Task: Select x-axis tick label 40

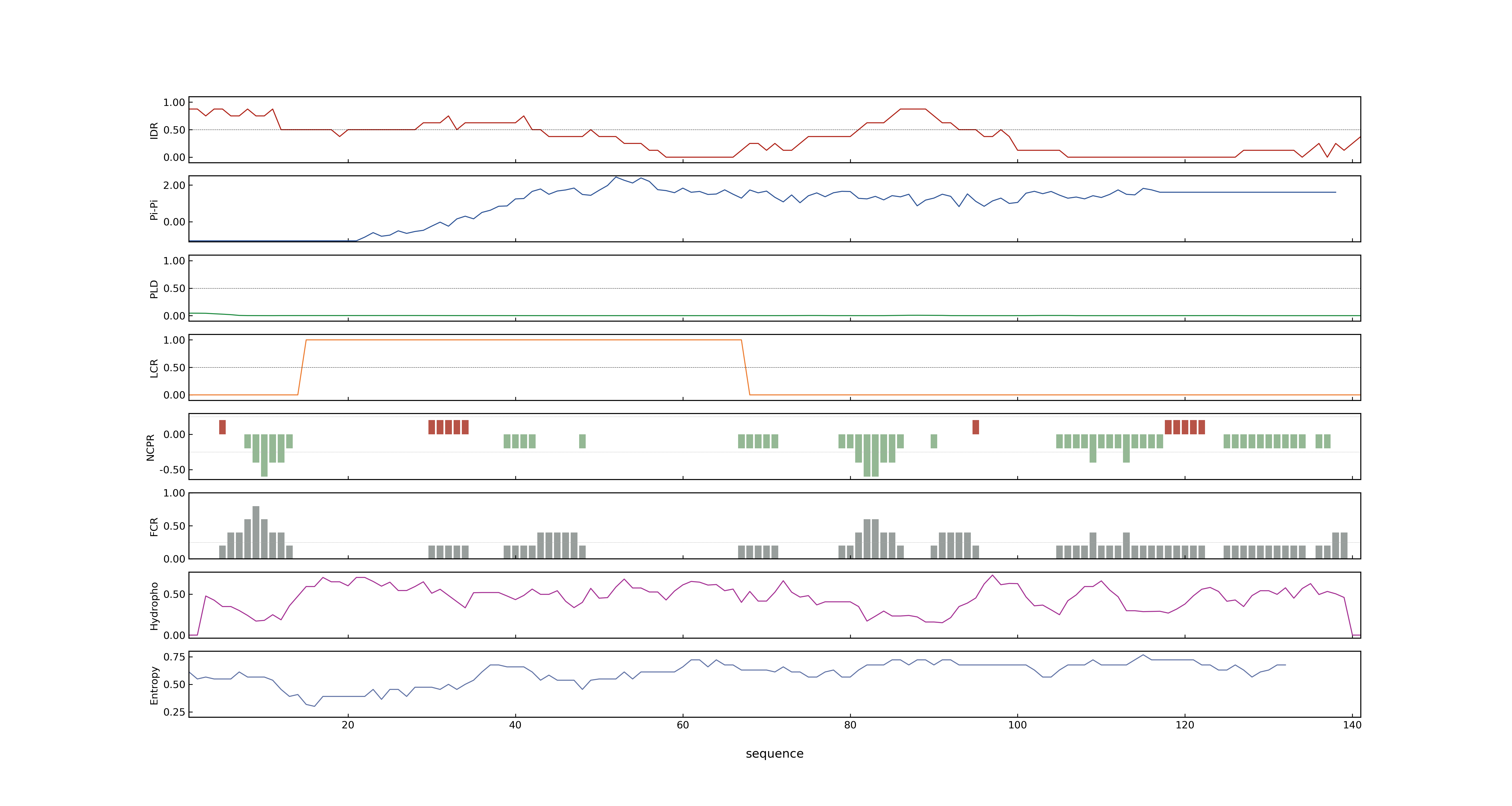Action: click(x=515, y=725)
